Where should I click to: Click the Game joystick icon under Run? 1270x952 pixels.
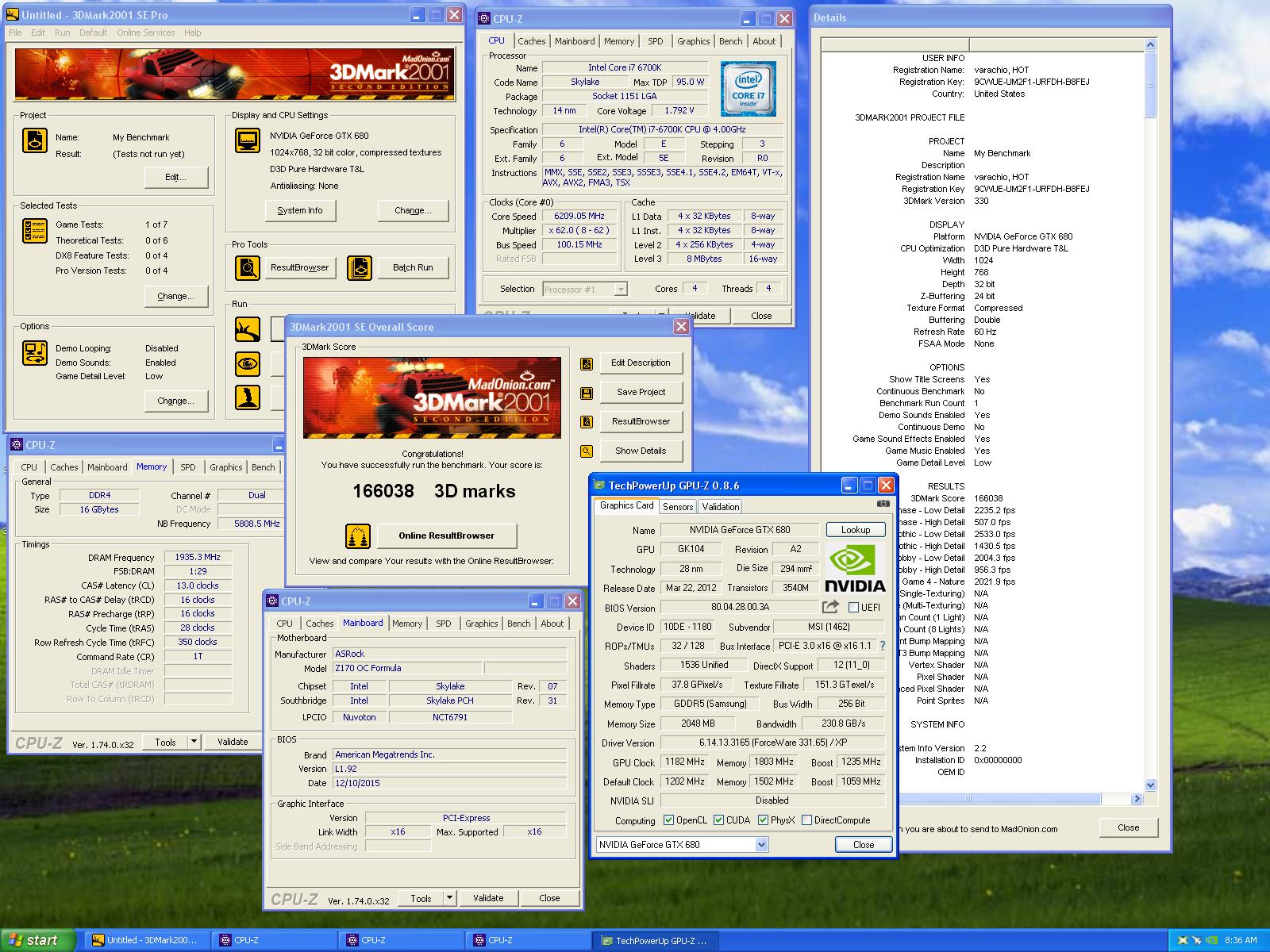(x=248, y=397)
